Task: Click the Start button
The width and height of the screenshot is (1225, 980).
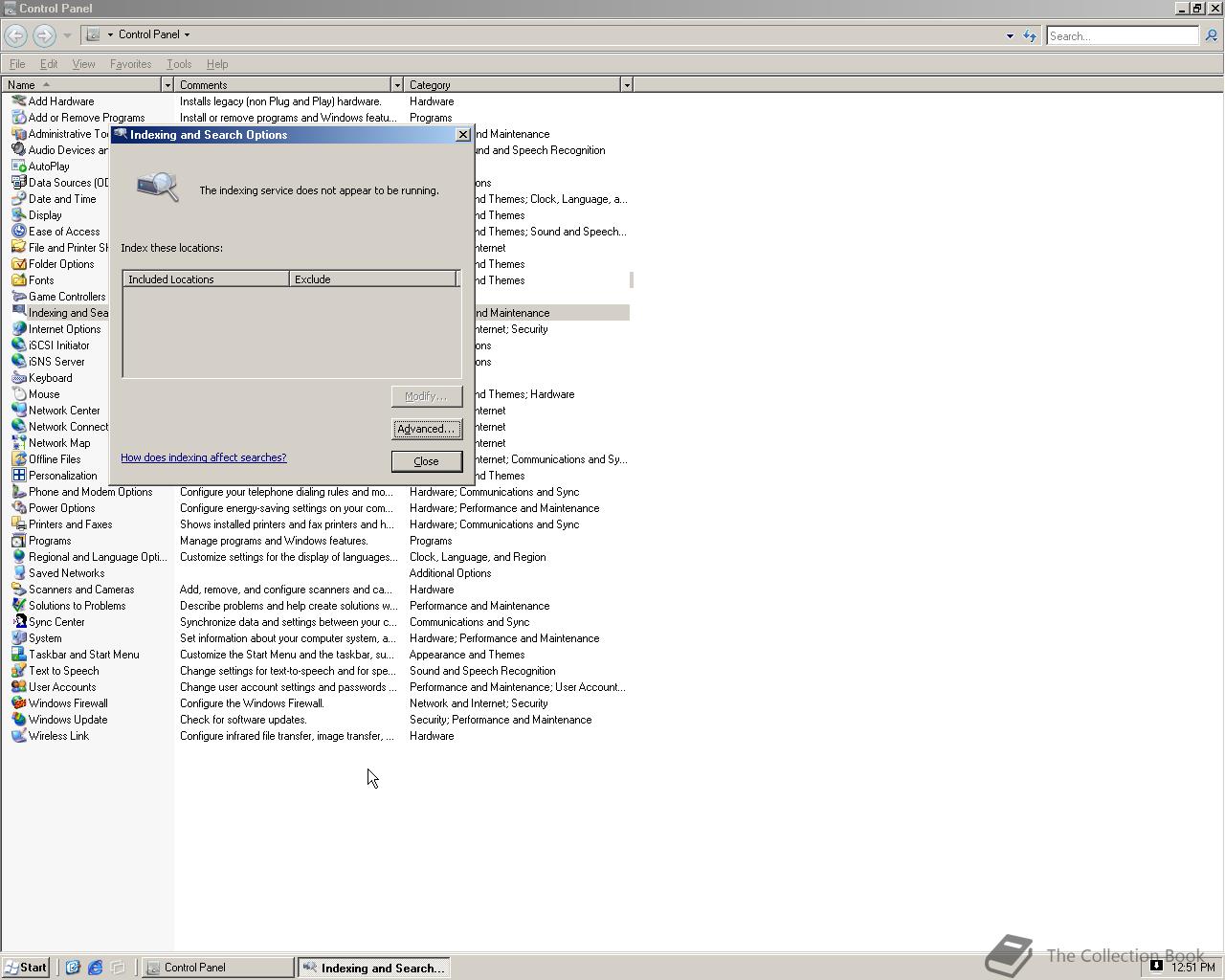Action: point(26,968)
